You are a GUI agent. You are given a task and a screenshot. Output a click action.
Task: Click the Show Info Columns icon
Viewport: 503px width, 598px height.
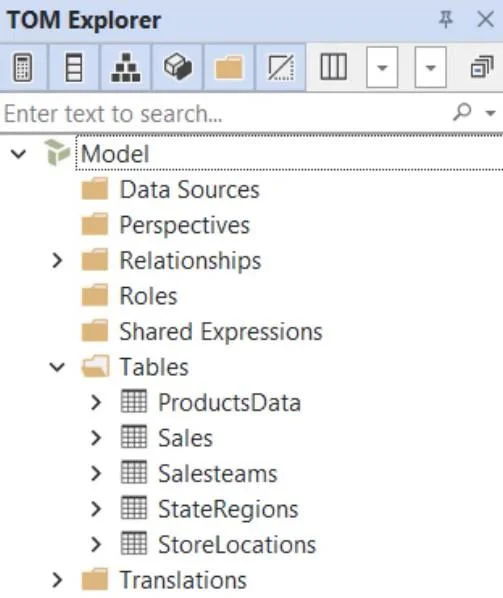coord(334,68)
